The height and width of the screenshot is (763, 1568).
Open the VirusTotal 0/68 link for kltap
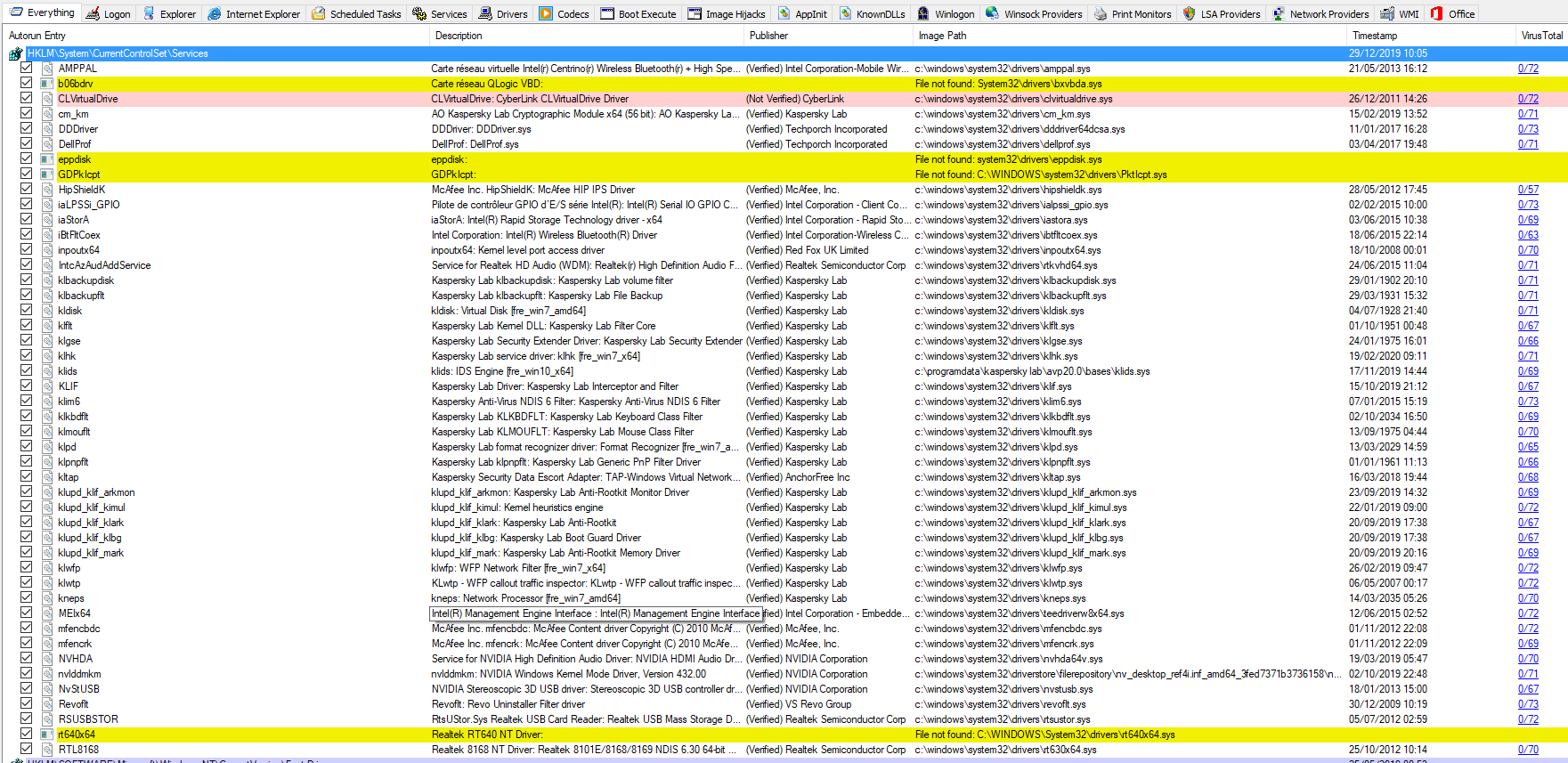[x=1528, y=477]
